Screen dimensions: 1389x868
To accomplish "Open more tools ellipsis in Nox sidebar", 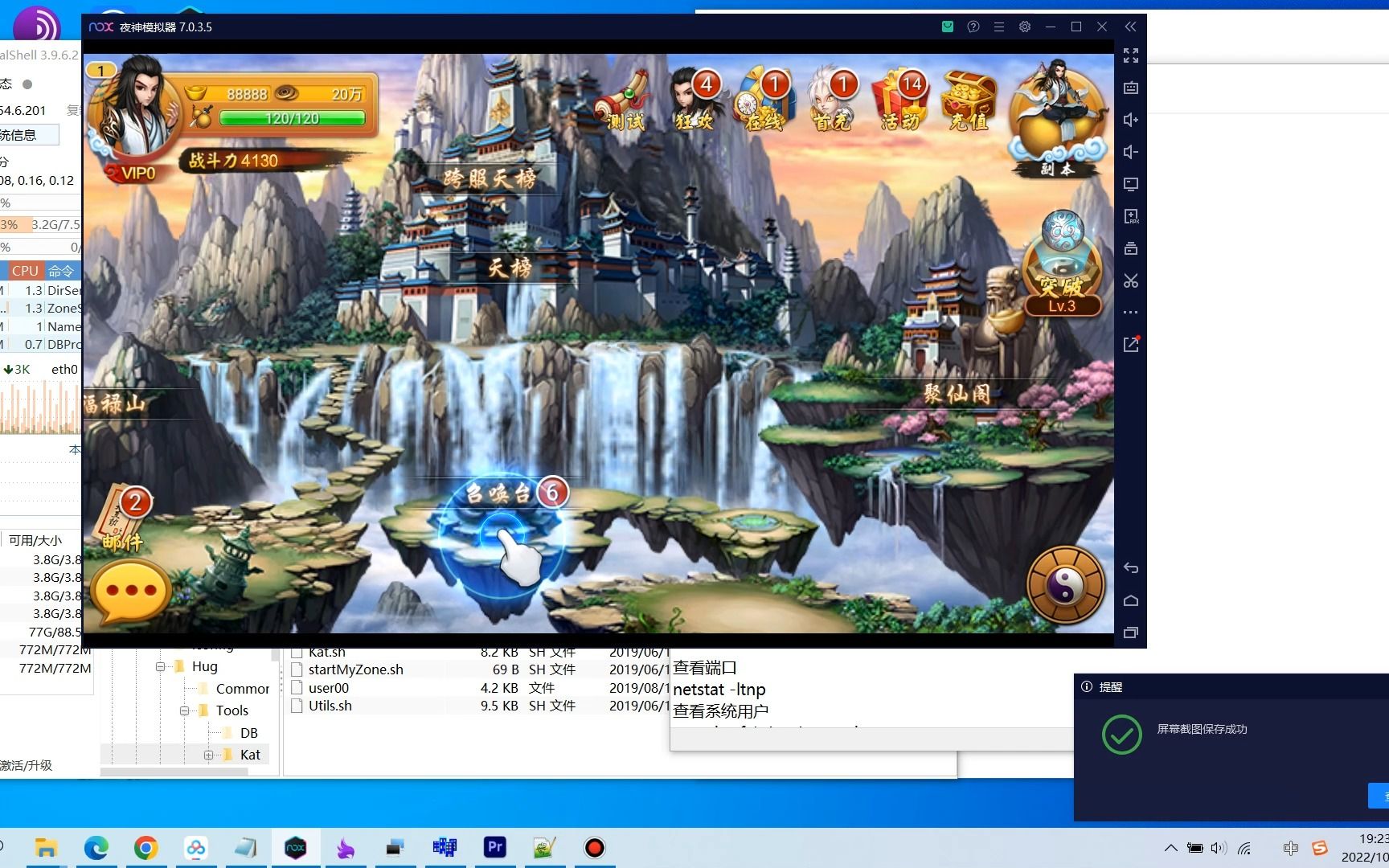I will (1131, 312).
